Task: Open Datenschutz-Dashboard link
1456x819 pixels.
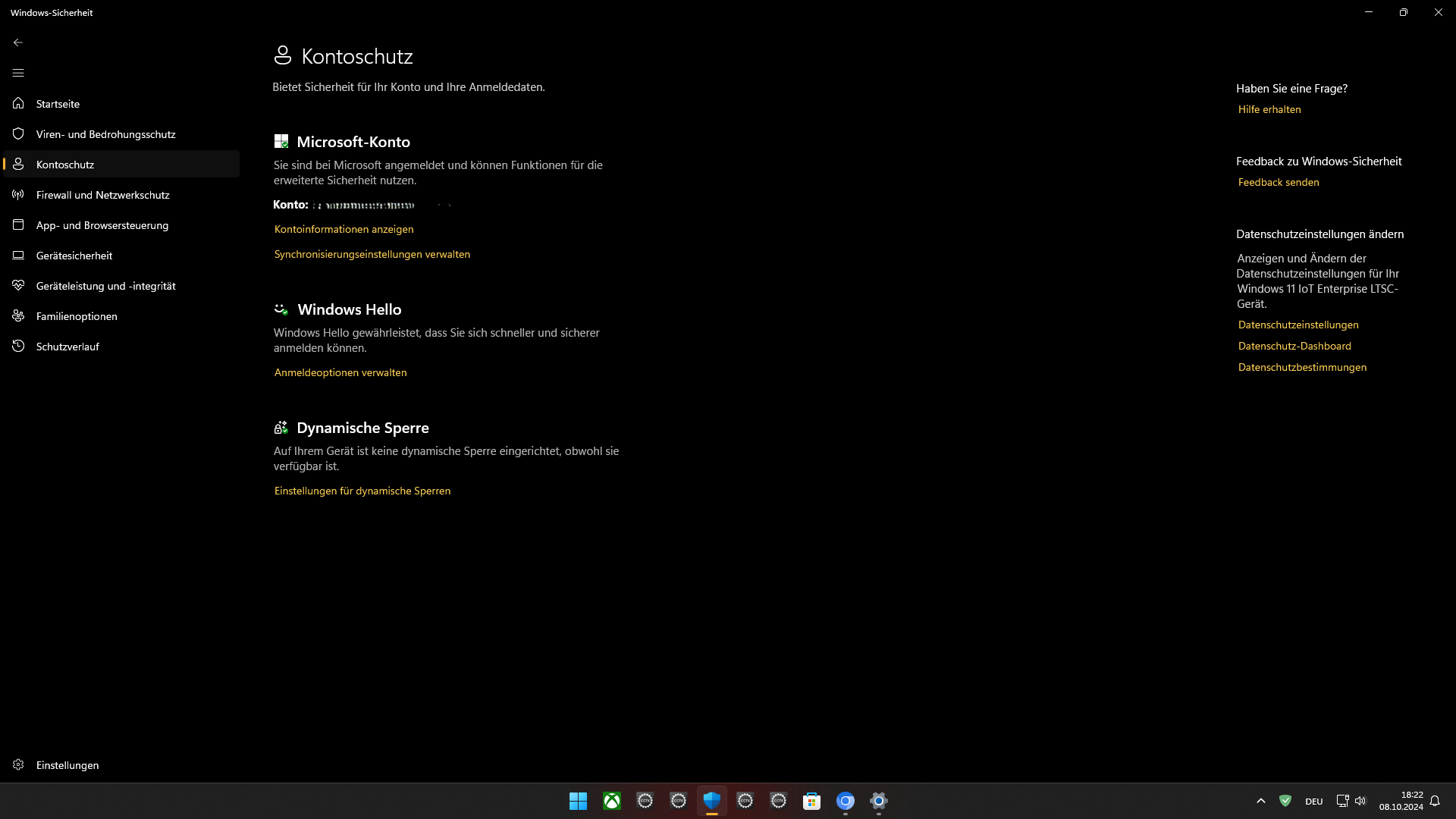Action: point(1294,346)
